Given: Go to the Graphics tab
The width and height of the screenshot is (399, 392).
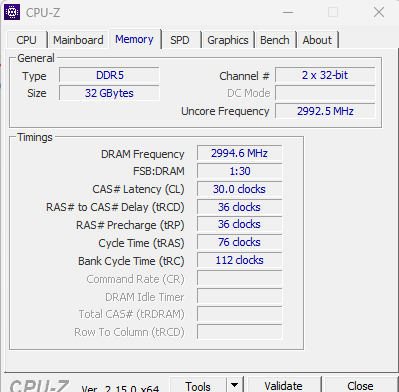Looking at the screenshot, I should coord(228,40).
